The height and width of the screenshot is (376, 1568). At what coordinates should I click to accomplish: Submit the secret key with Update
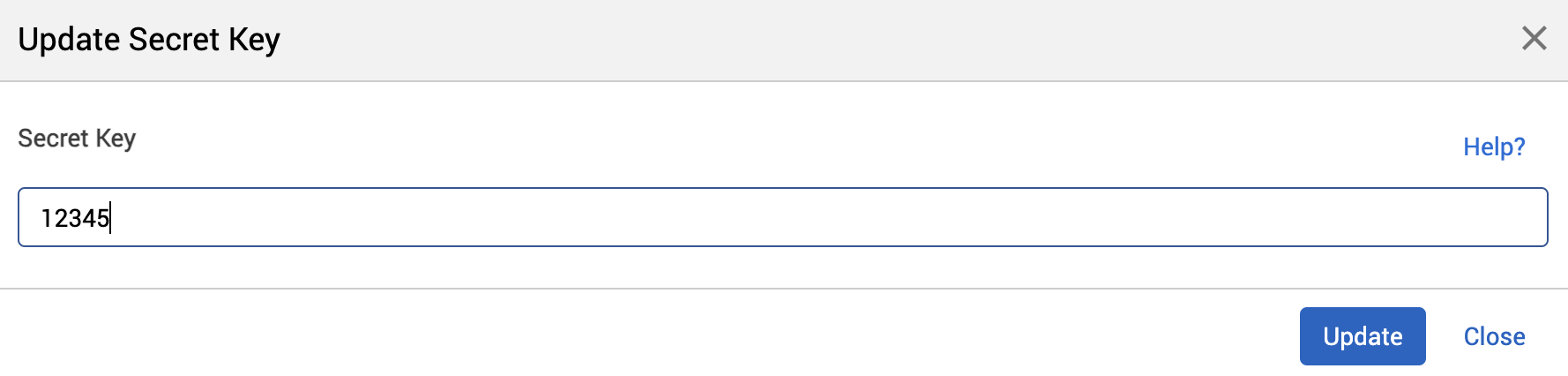pyautogui.click(x=1362, y=336)
